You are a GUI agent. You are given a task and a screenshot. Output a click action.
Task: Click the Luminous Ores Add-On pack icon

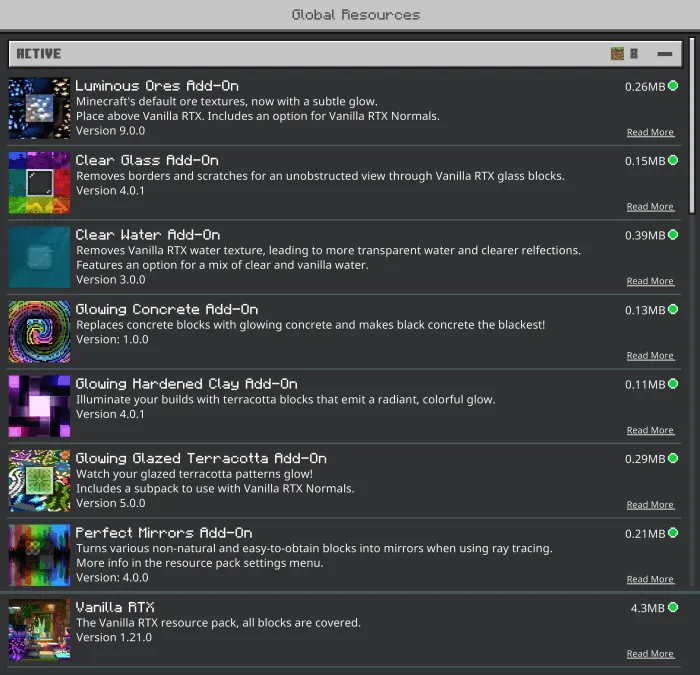(x=39, y=108)
